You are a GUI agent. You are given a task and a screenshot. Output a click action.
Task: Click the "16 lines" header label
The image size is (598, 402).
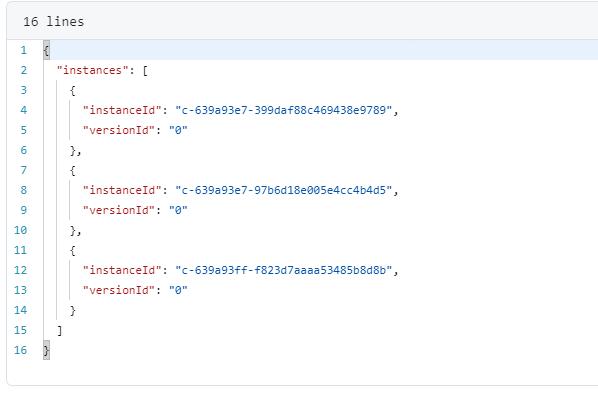coord(53,21)
